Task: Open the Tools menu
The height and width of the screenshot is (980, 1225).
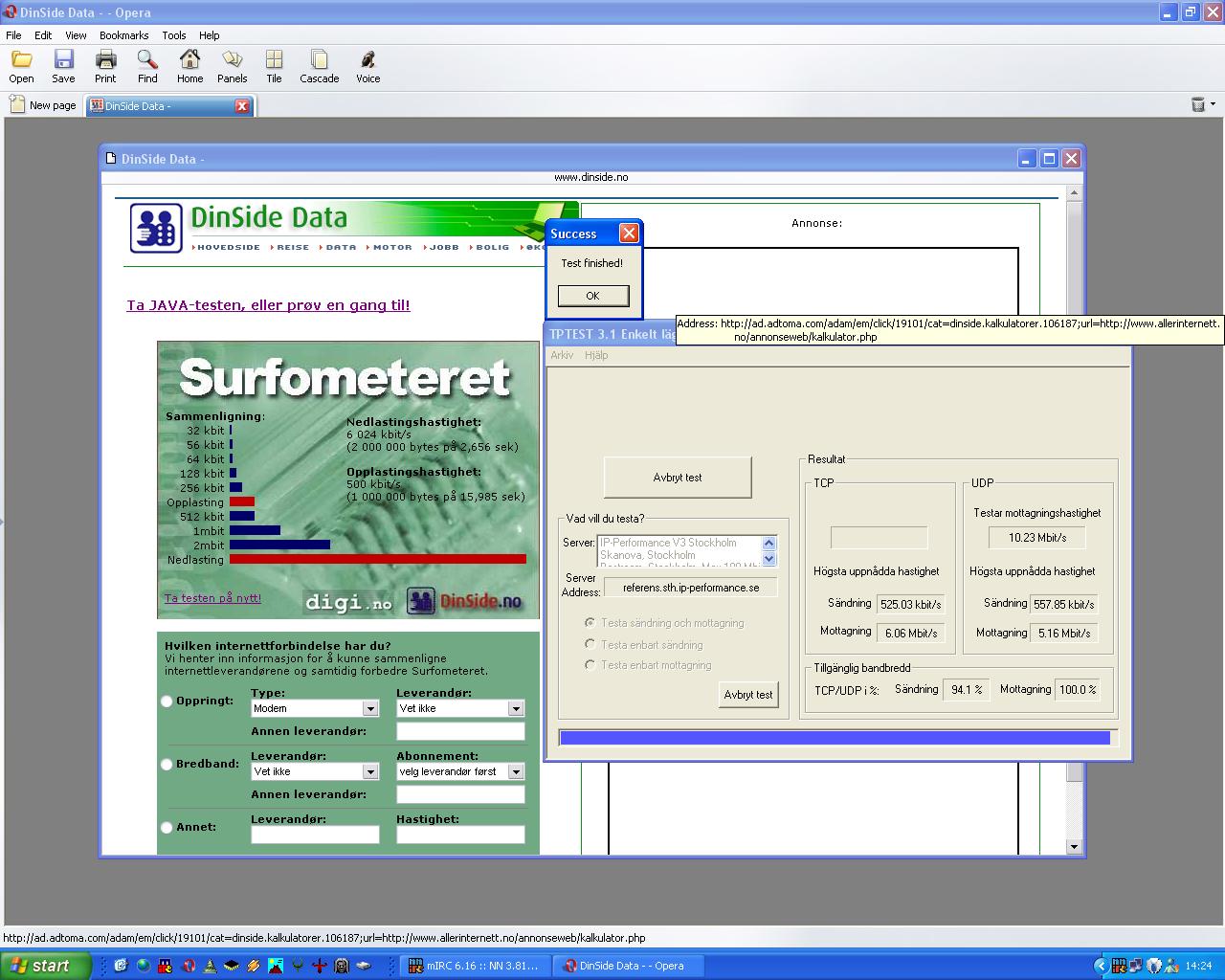Action: click(x=174, y=35)
